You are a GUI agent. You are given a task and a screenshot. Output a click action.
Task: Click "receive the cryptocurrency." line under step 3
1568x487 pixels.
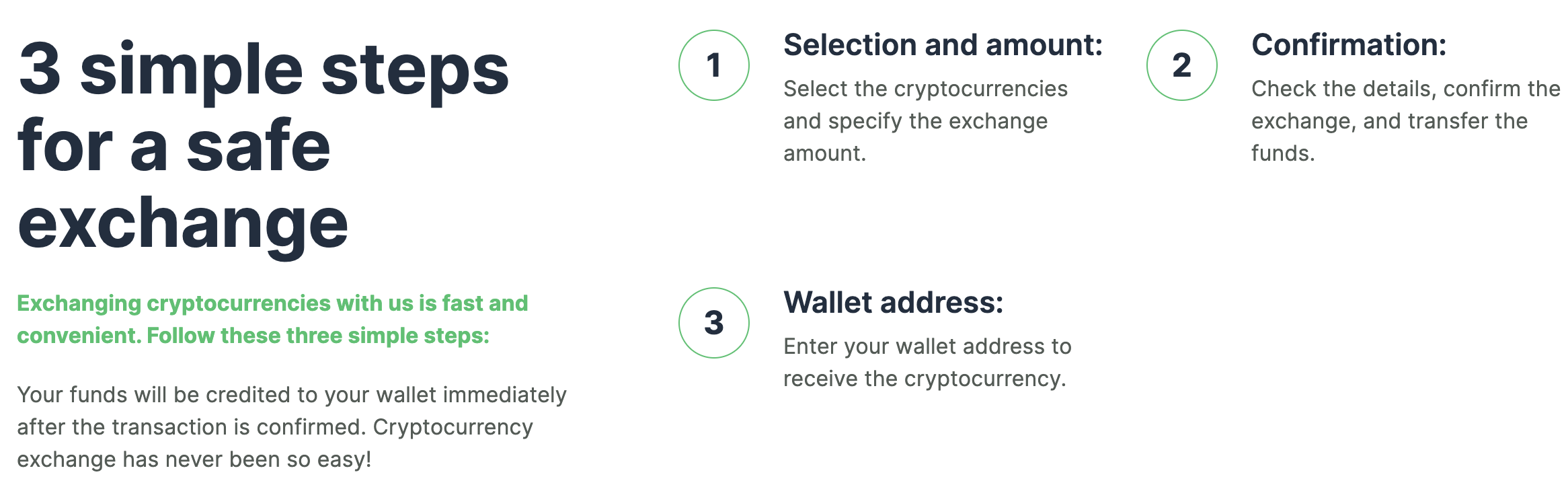[925, 379]
